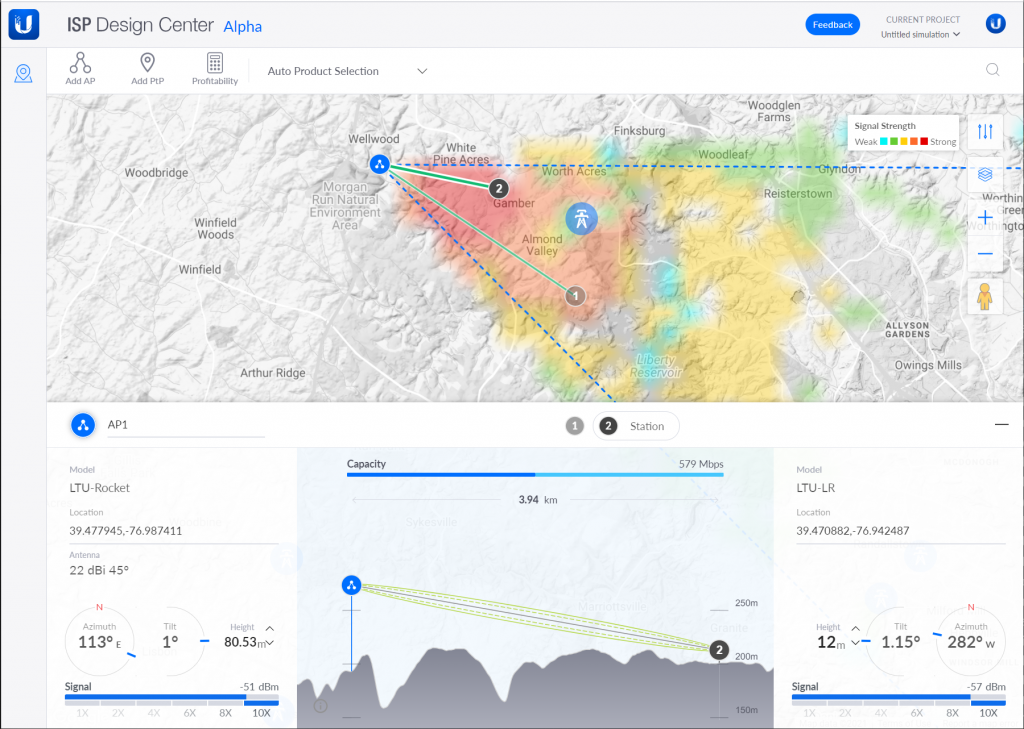Zoom in the map with plus button
The height and width of the screenshot is (729, 1024).
click(x=985, y=217)
